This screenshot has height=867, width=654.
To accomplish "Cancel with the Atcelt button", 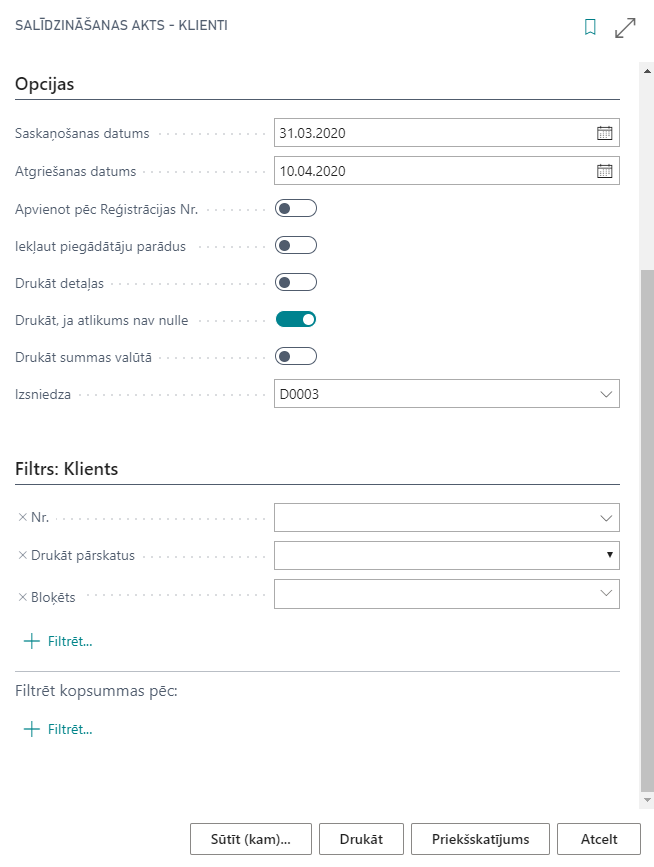I will pos(599,839).
